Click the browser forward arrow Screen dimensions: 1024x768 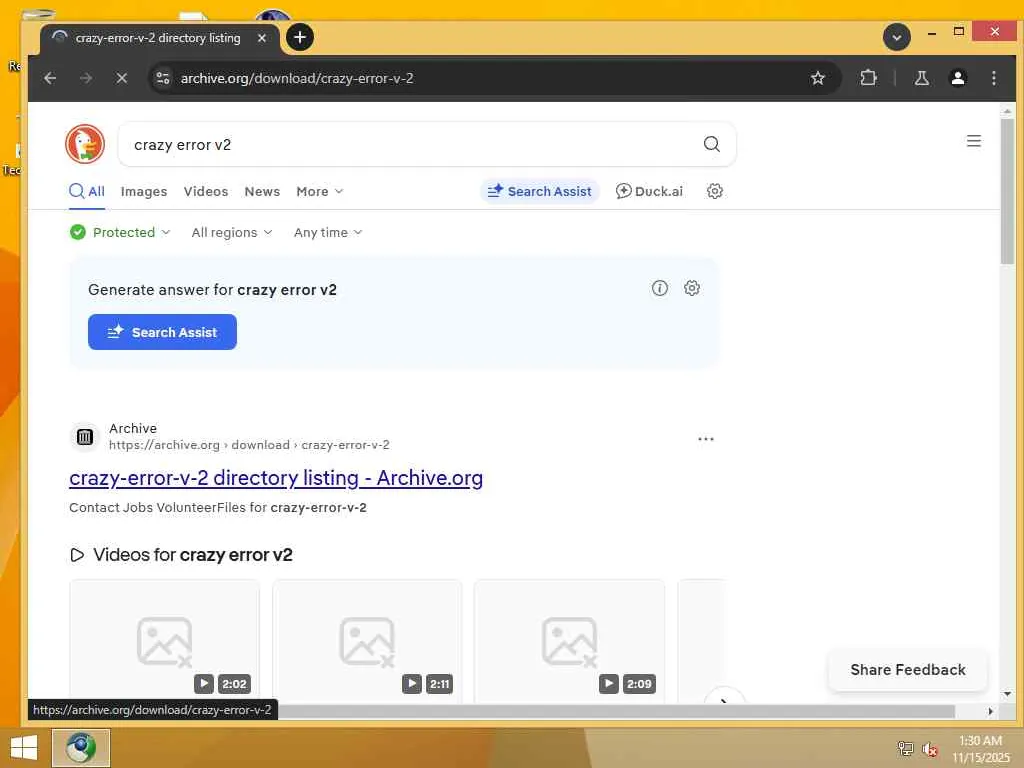tap(86, 78)
